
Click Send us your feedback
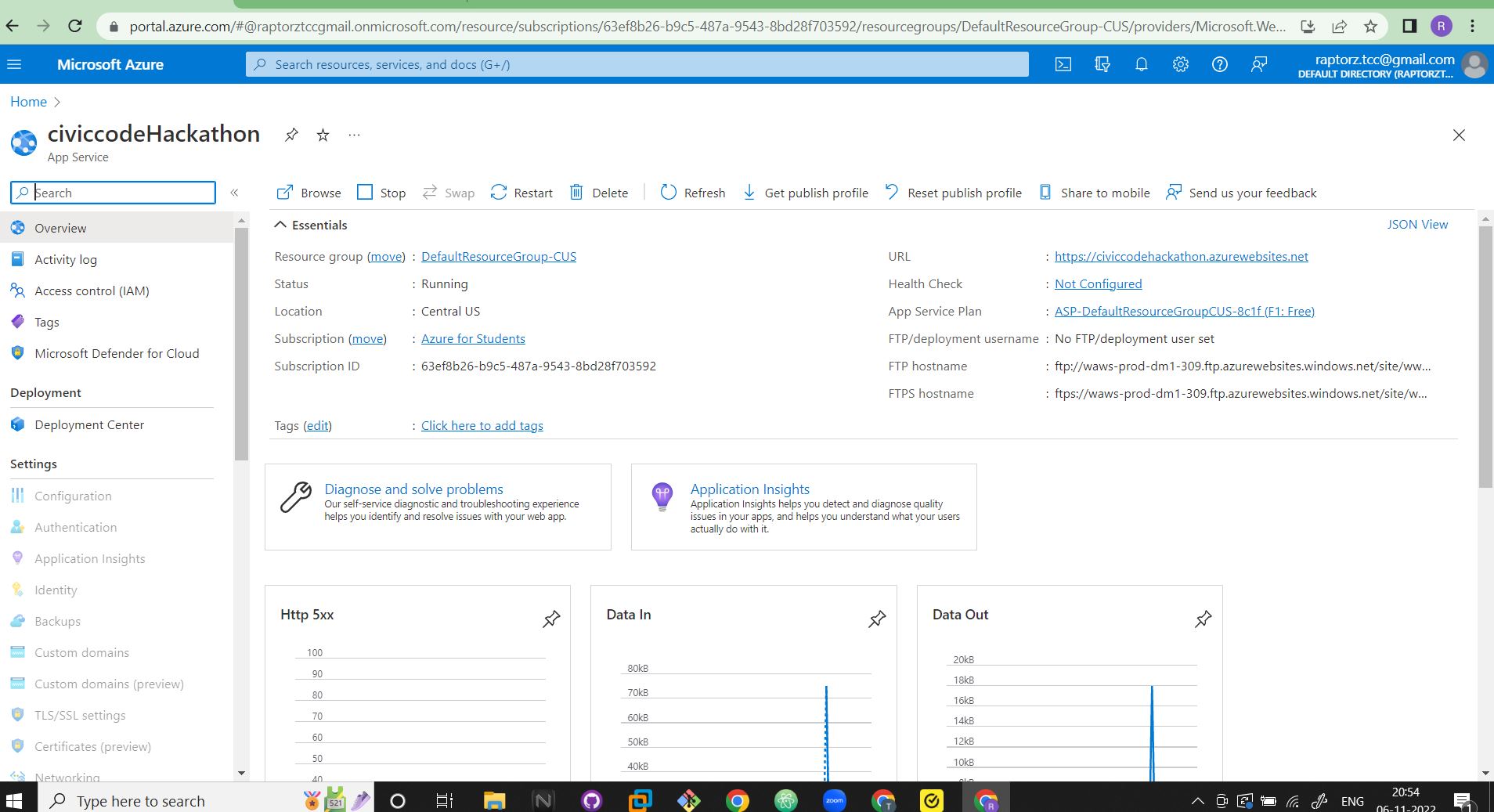[1241, 193]
